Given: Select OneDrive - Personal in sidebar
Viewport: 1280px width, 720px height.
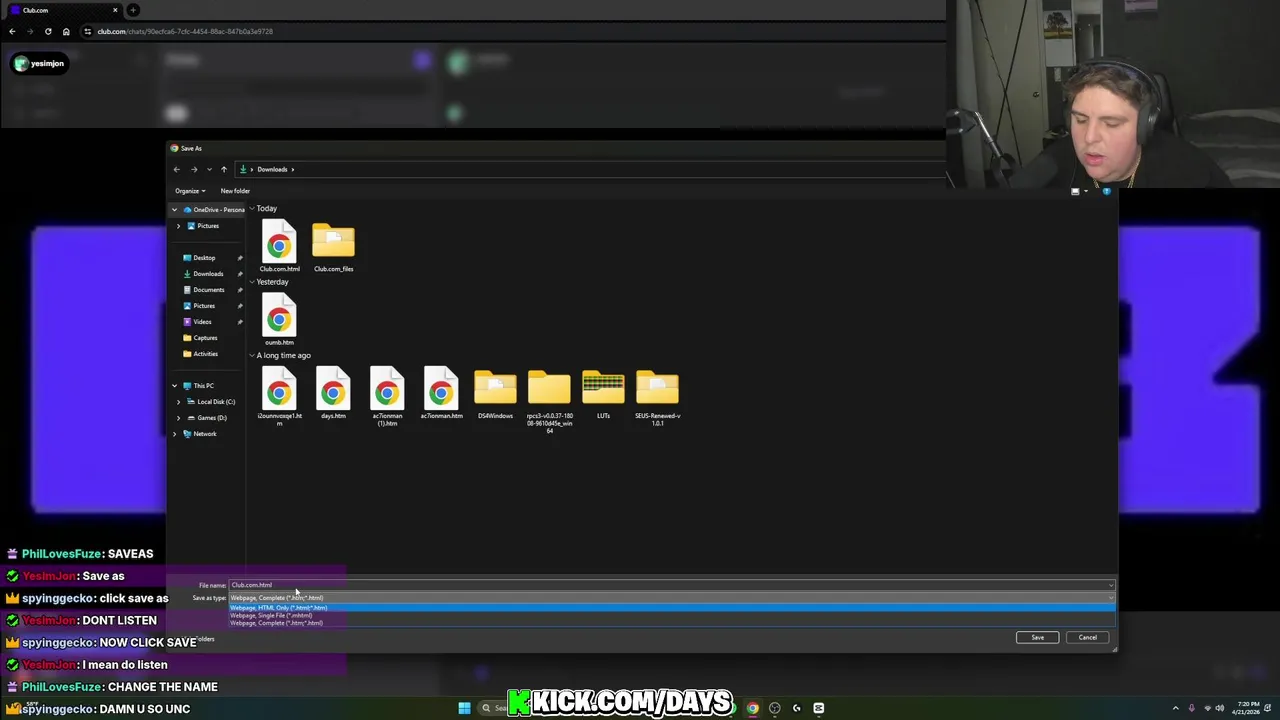Looking at the screenshot, I should [213, 210].
